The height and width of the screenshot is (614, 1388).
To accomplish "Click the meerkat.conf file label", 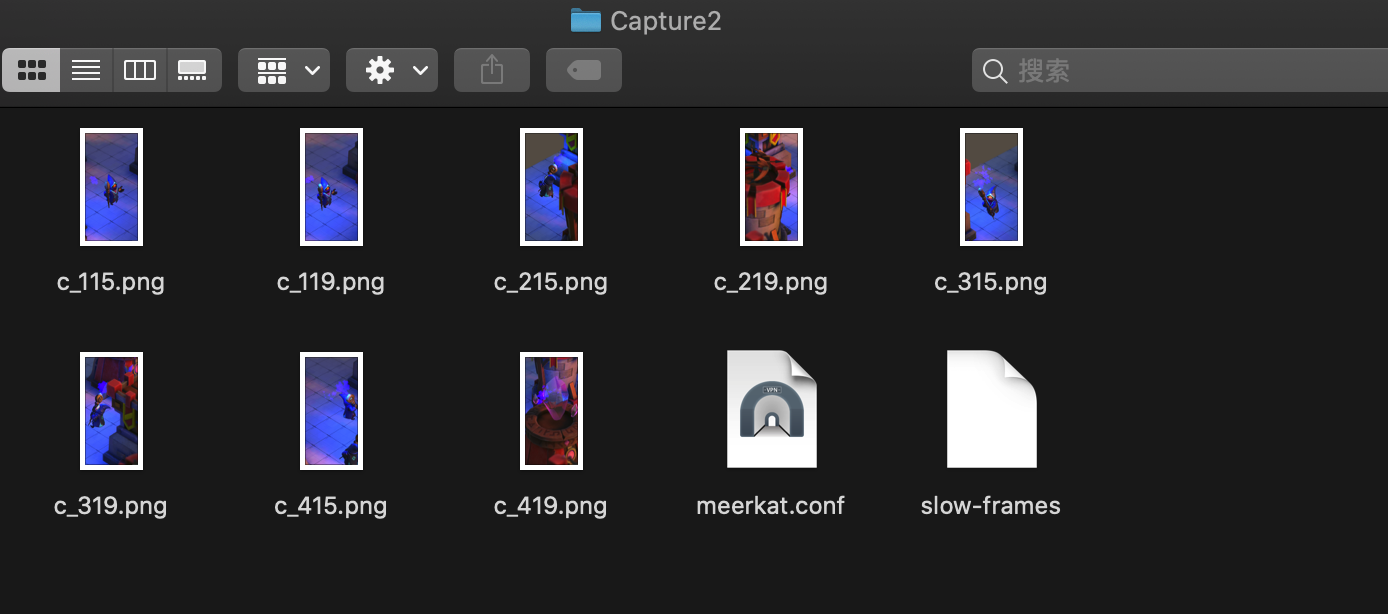I will click(x=771, y=506).
